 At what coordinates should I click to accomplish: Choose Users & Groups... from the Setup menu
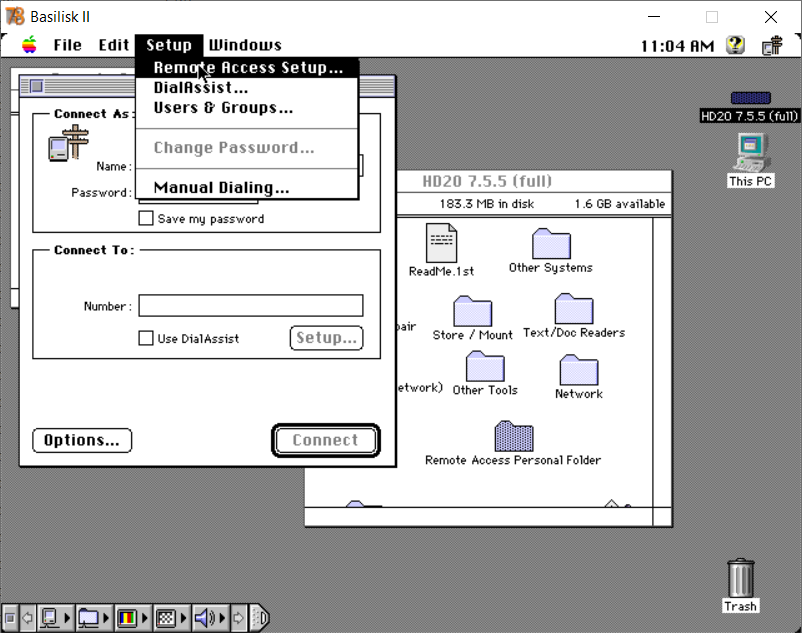pyautogui.click(x=247, y=108)
